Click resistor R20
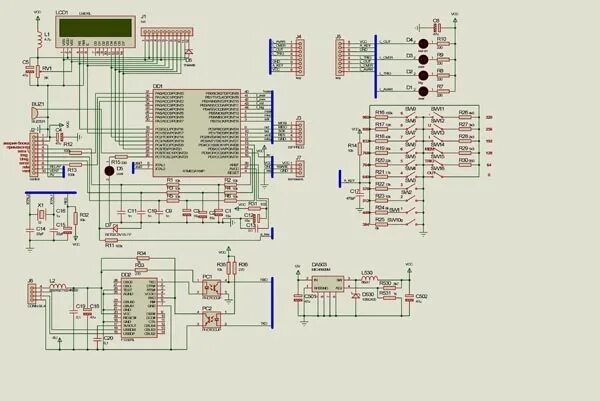This screenshot has width=600, height=401. [382, 165]
